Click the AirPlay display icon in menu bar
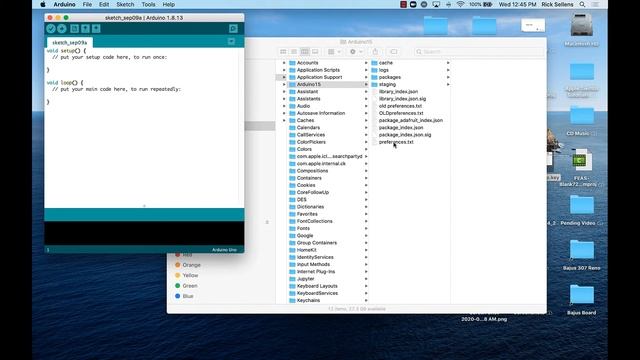 click(x=436, y=4)
